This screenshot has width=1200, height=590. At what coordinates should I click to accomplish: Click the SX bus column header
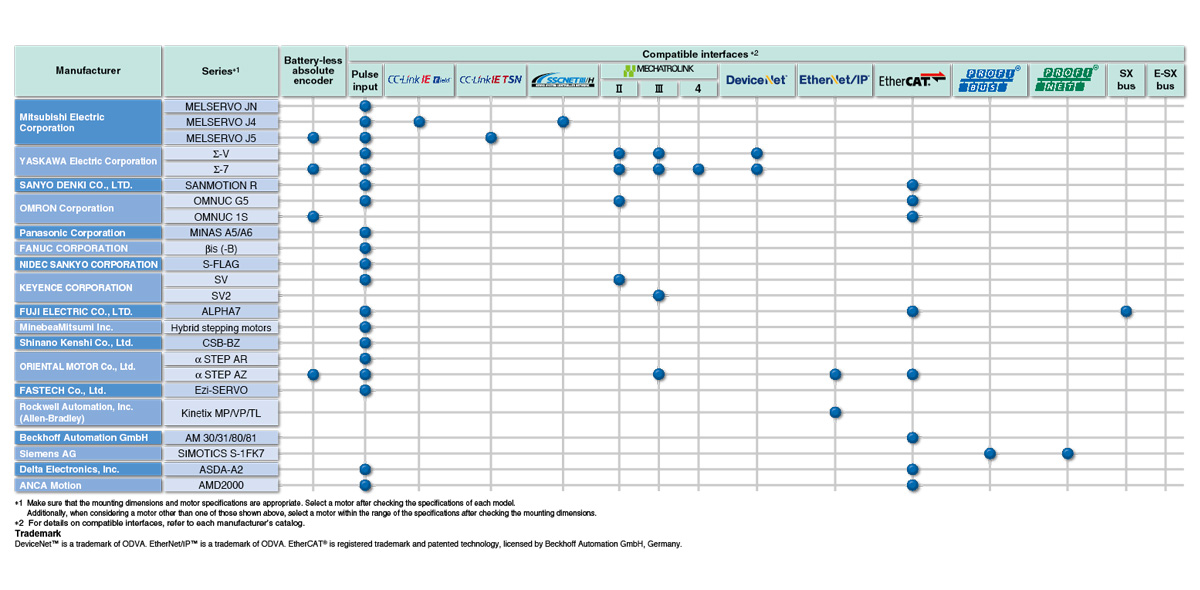click(x=1126, y=80)
